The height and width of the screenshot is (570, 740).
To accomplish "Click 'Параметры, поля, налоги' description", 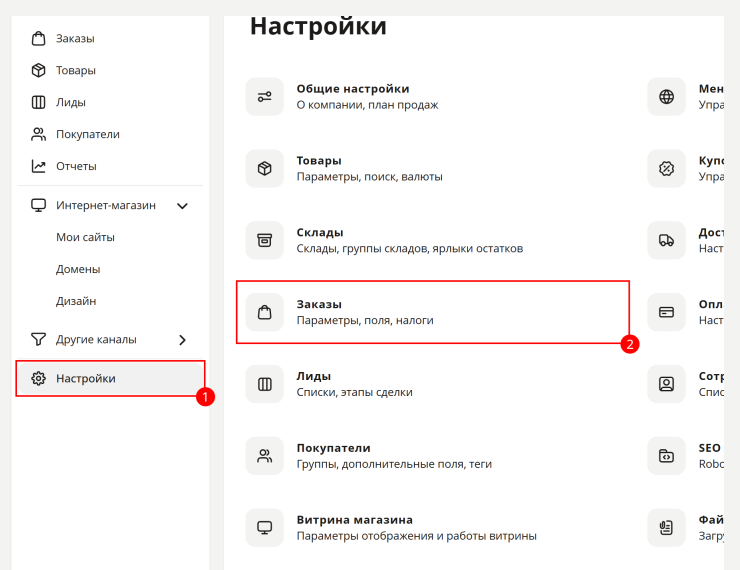I will pos(365,320).
